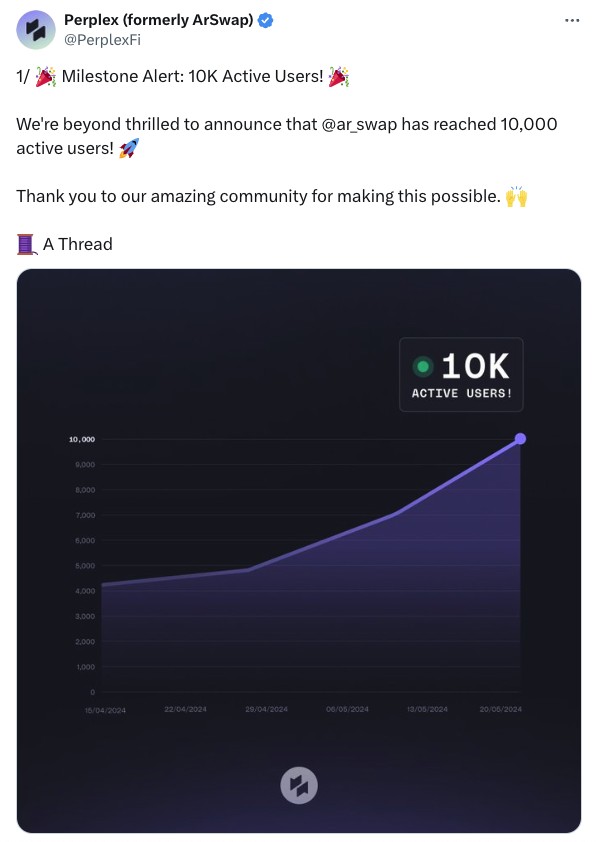Expand the embedded chart image to full view
597x842 pixels.
[297, 550]
